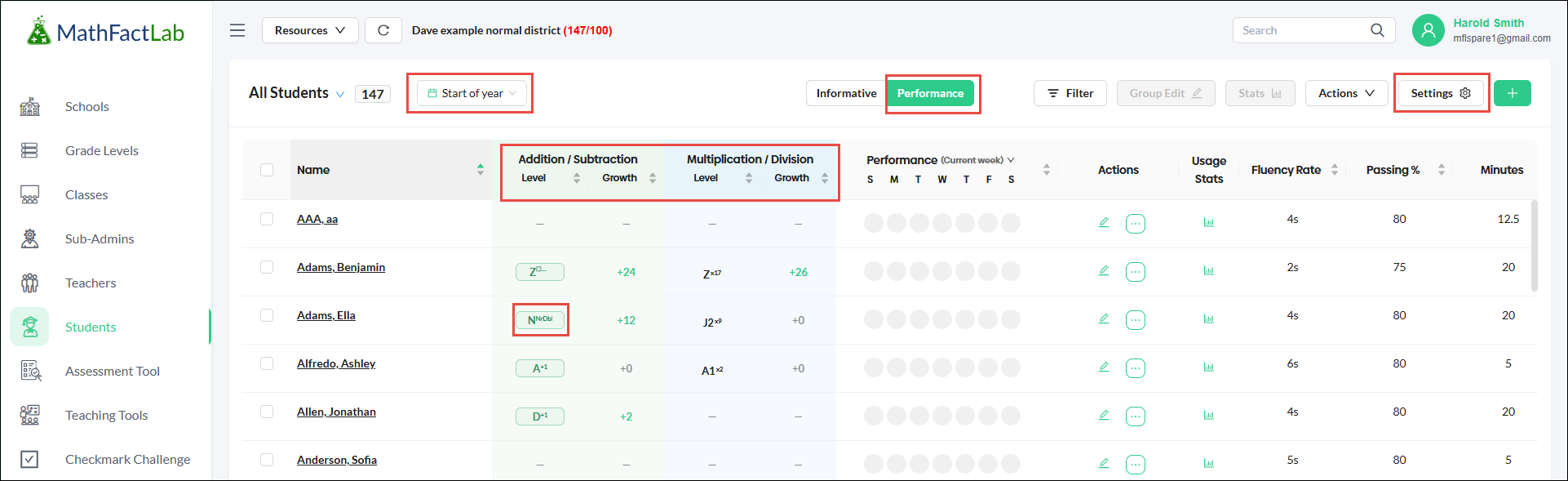Open the Start of year date dropdown
The height and width of the screenshot is (481, 1568).
pos(472,93)
